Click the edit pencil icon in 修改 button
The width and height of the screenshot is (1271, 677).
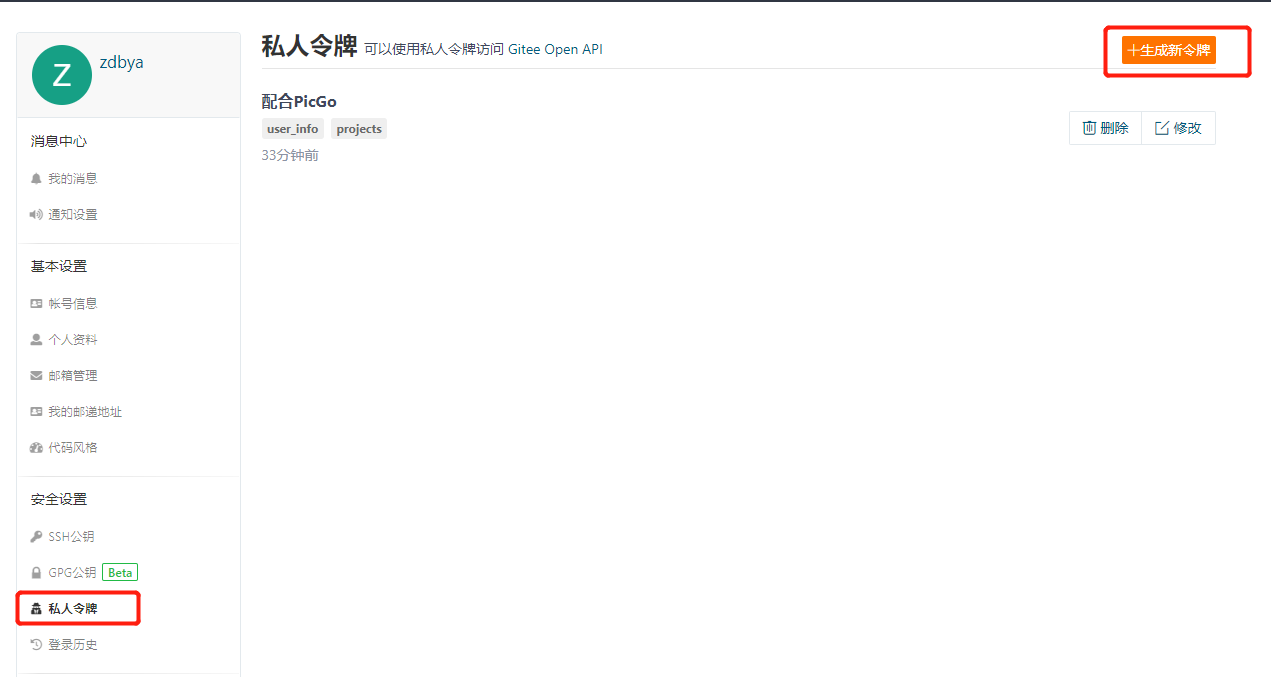(1162, 128)
